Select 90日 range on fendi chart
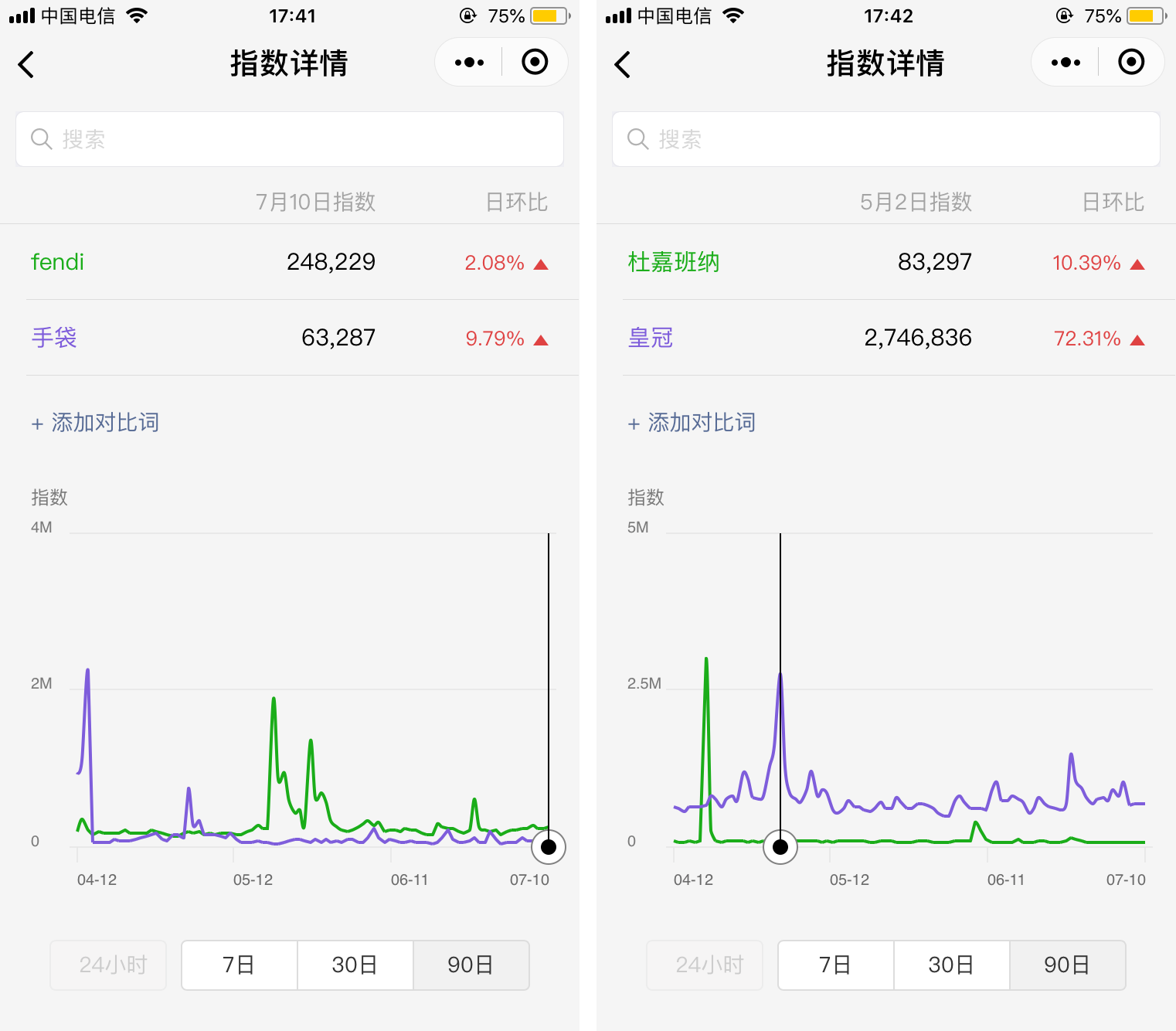The image size is (1176, 1031). coord(471,965)
